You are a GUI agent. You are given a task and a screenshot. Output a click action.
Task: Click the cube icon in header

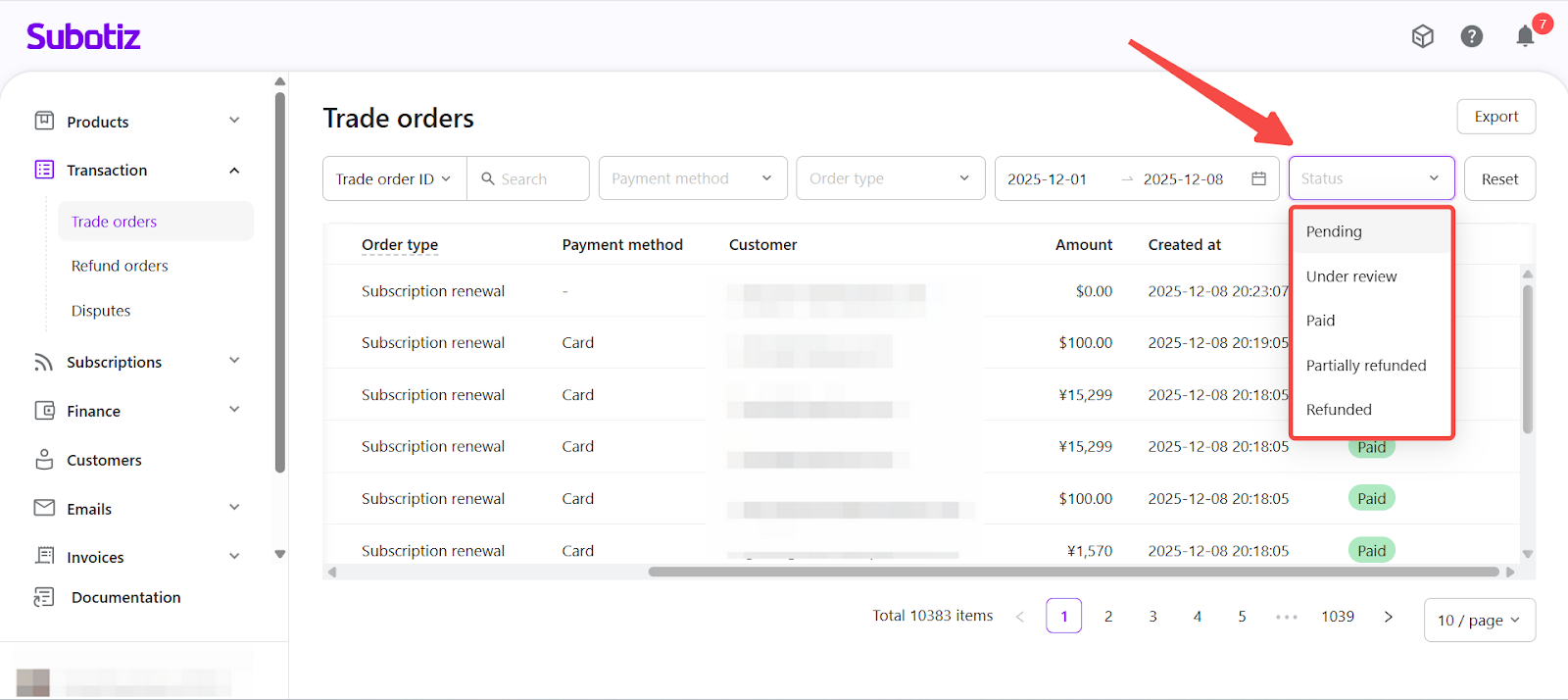pos(1422,36)
